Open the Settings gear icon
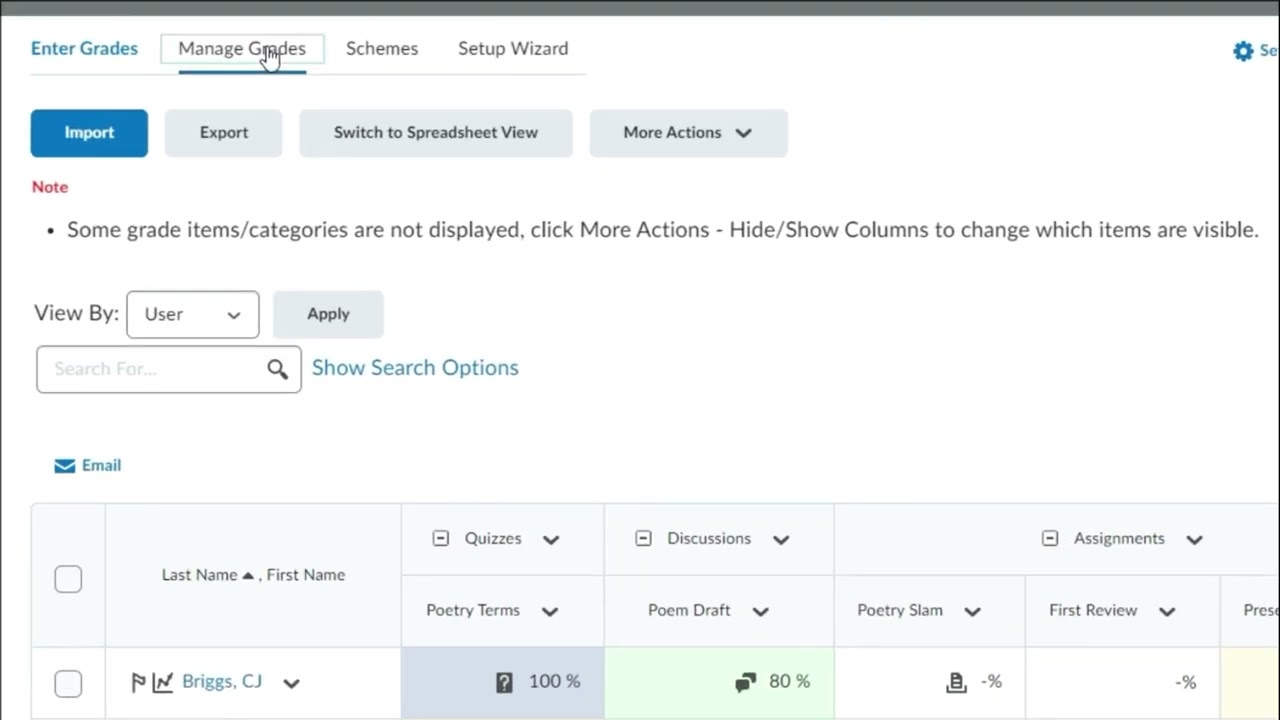The image size is (1280, 720). (x=1243, y=51)
